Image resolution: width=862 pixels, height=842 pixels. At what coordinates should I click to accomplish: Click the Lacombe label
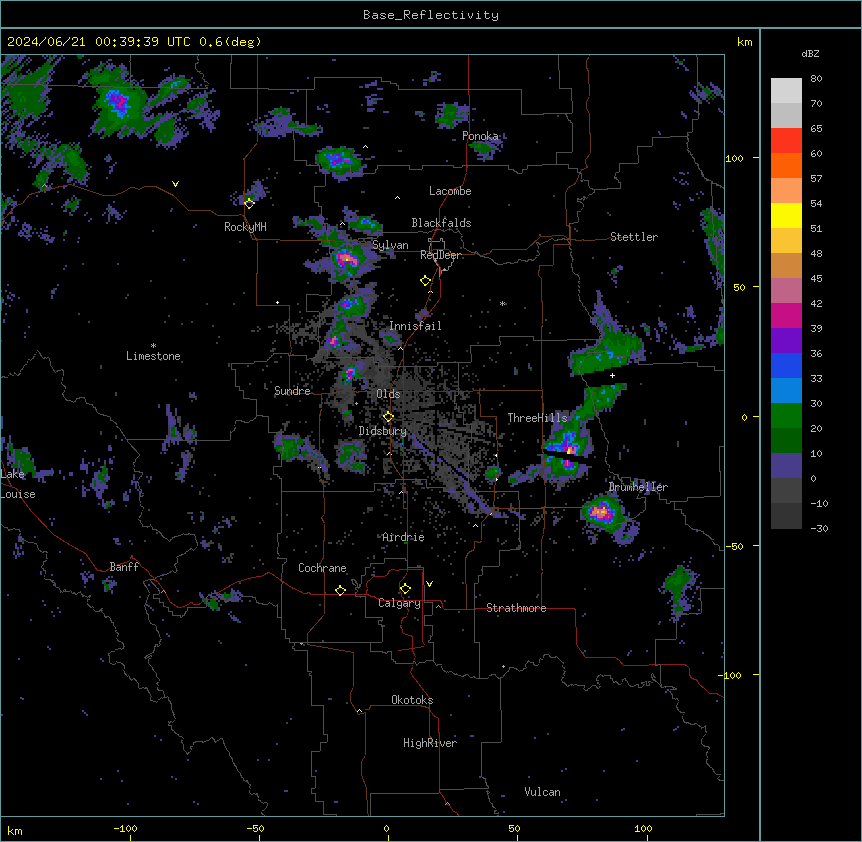pos(450,191)
